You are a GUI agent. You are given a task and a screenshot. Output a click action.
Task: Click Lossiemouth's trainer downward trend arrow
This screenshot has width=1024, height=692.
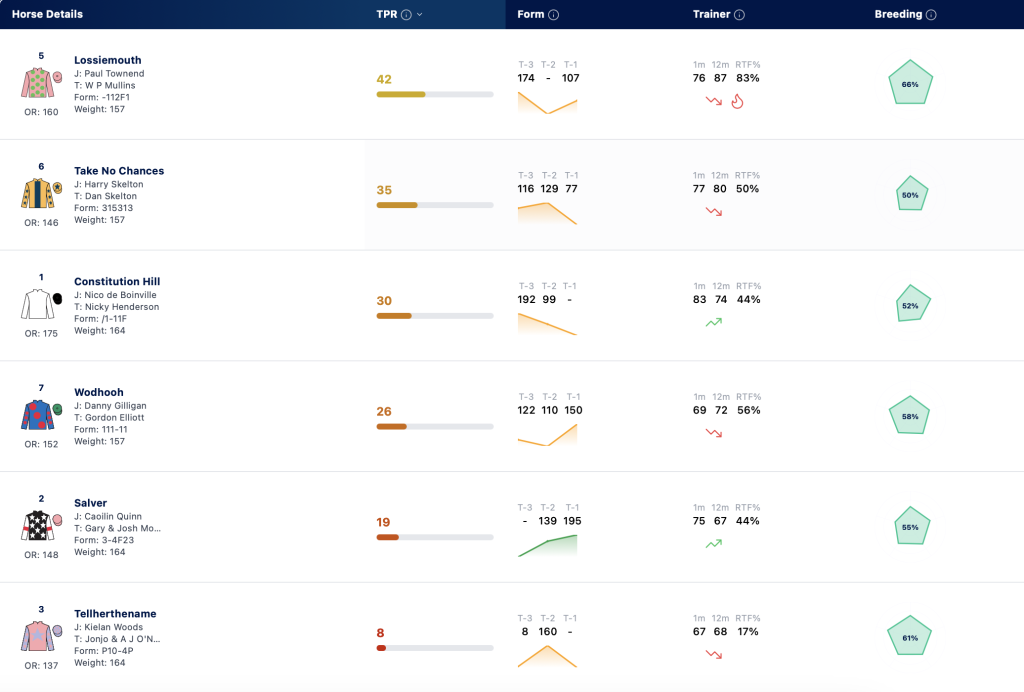coord(714,101)
